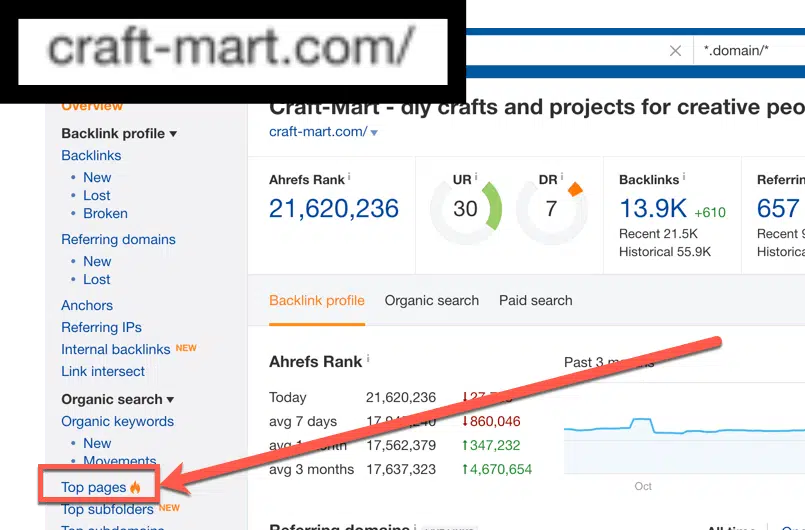Switch to the Organic search tab
805x530 pixels.
[x=432, y=301]
